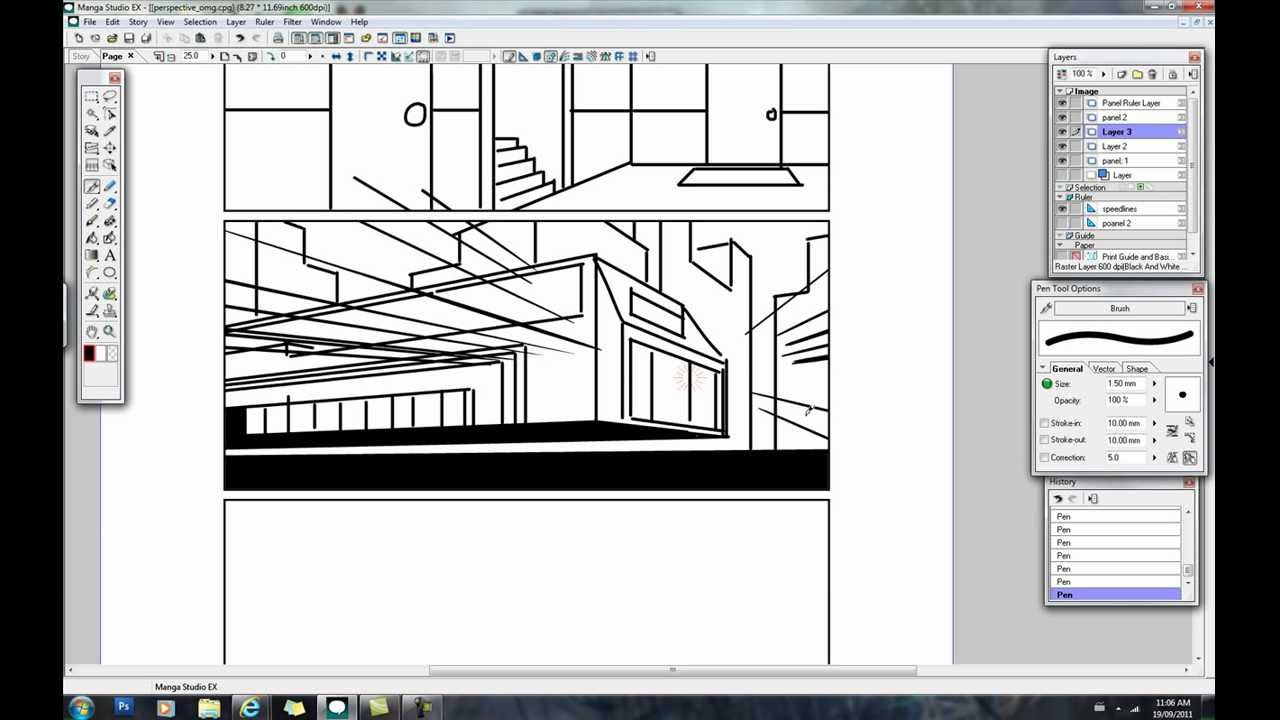Click the brush tip shape preview
The width and height of the screenshot is (1280, 720).
pos(1182,394)
